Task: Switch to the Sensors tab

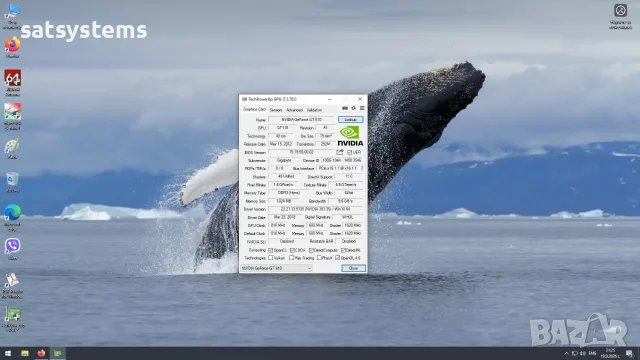Action: (x=276, y=110)
